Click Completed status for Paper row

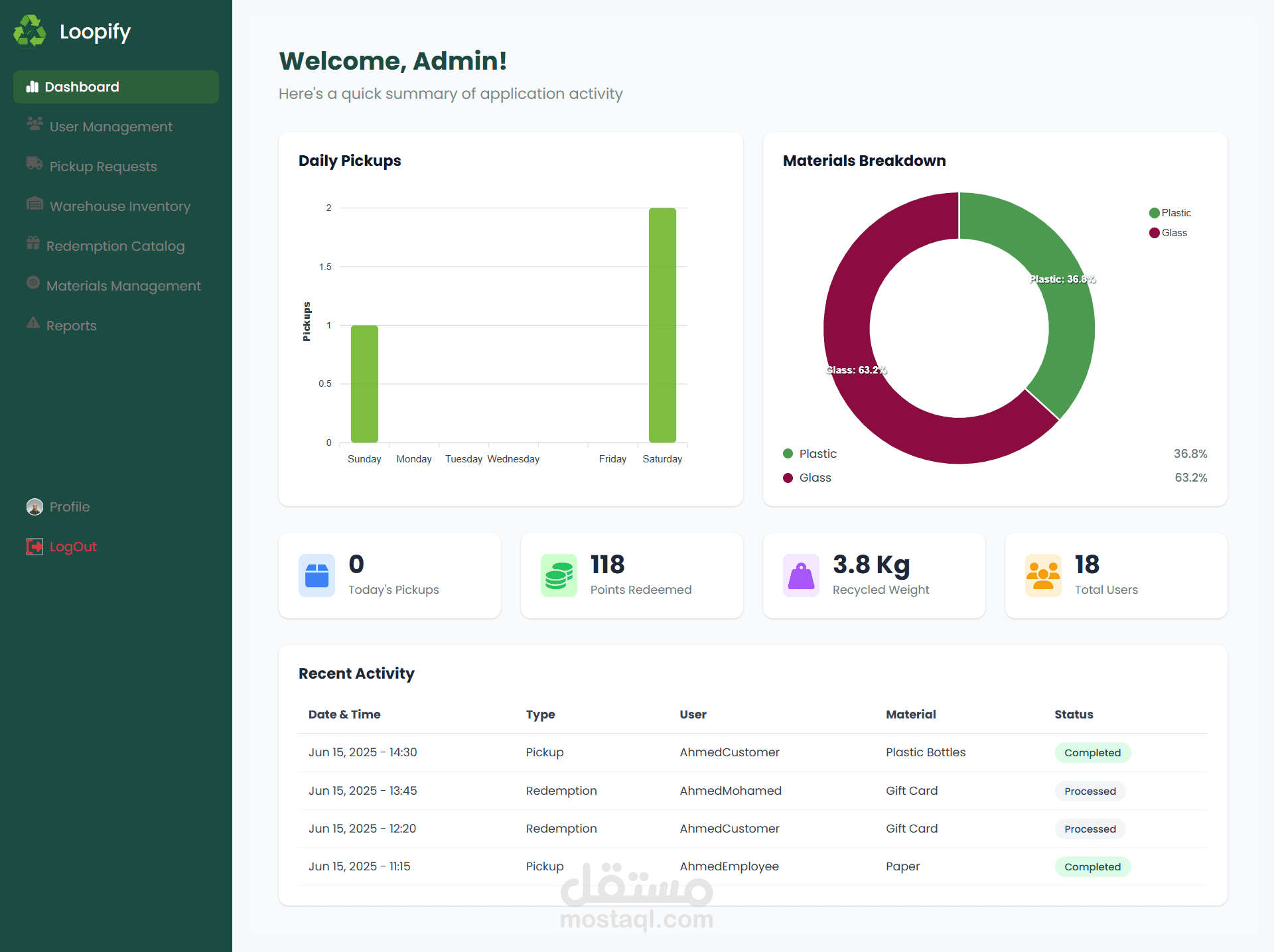point(1092,866)
